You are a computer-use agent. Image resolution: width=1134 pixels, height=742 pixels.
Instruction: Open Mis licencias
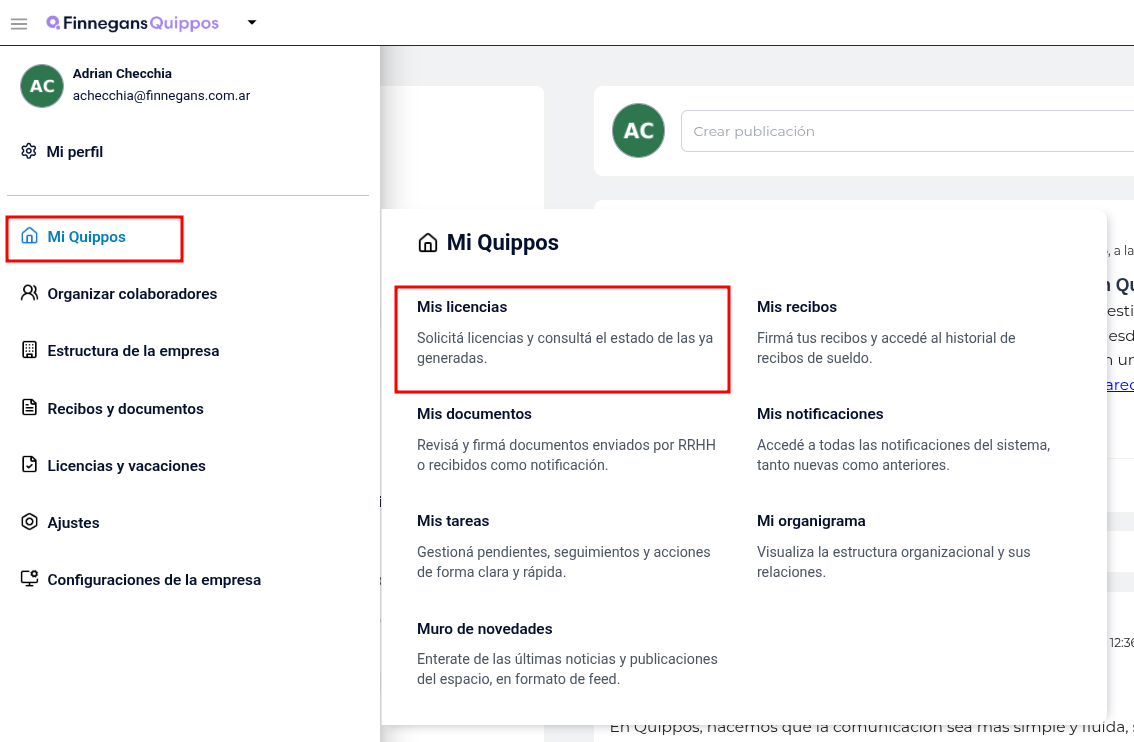pyautogui.click(x=461, y=307)
